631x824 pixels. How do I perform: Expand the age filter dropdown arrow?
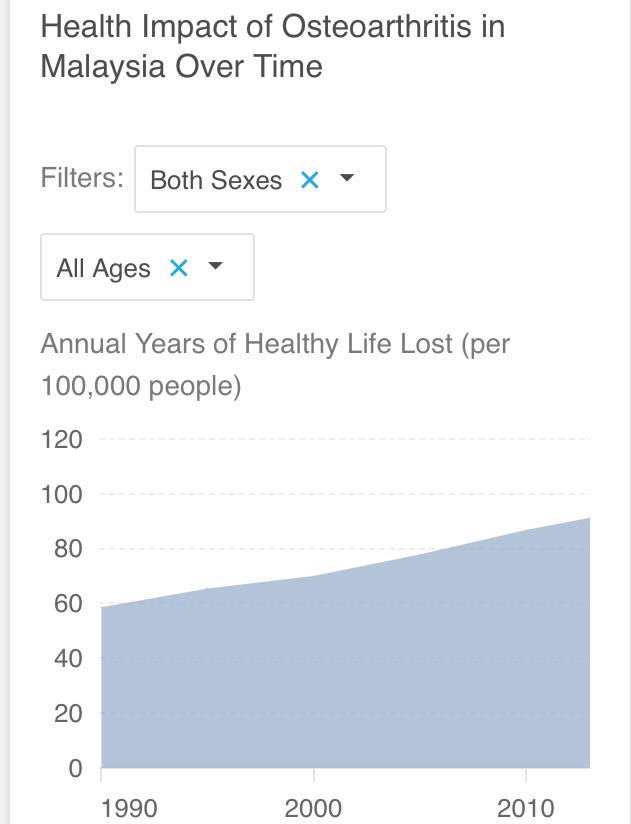click(215, 267)
